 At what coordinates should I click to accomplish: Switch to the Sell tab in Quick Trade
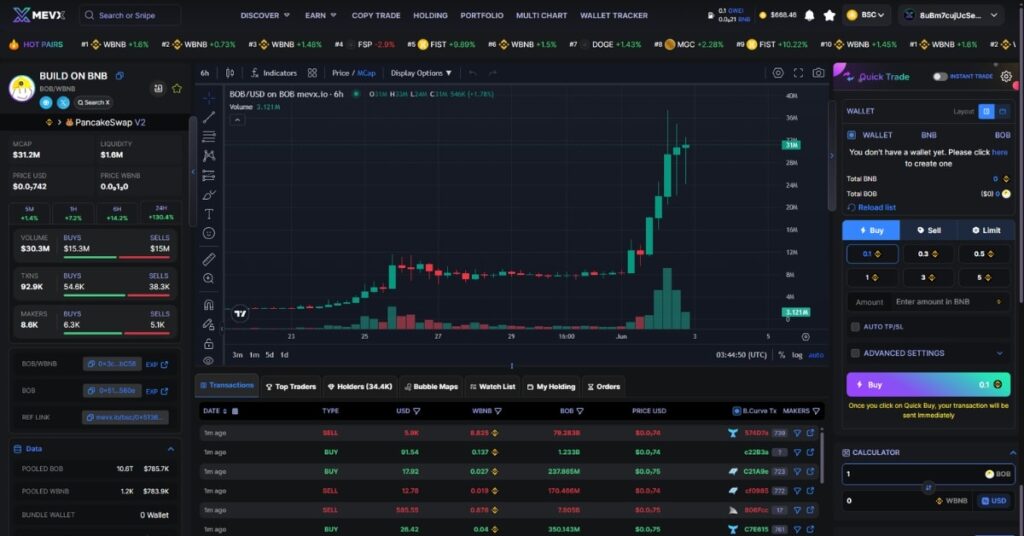[928, 230]
